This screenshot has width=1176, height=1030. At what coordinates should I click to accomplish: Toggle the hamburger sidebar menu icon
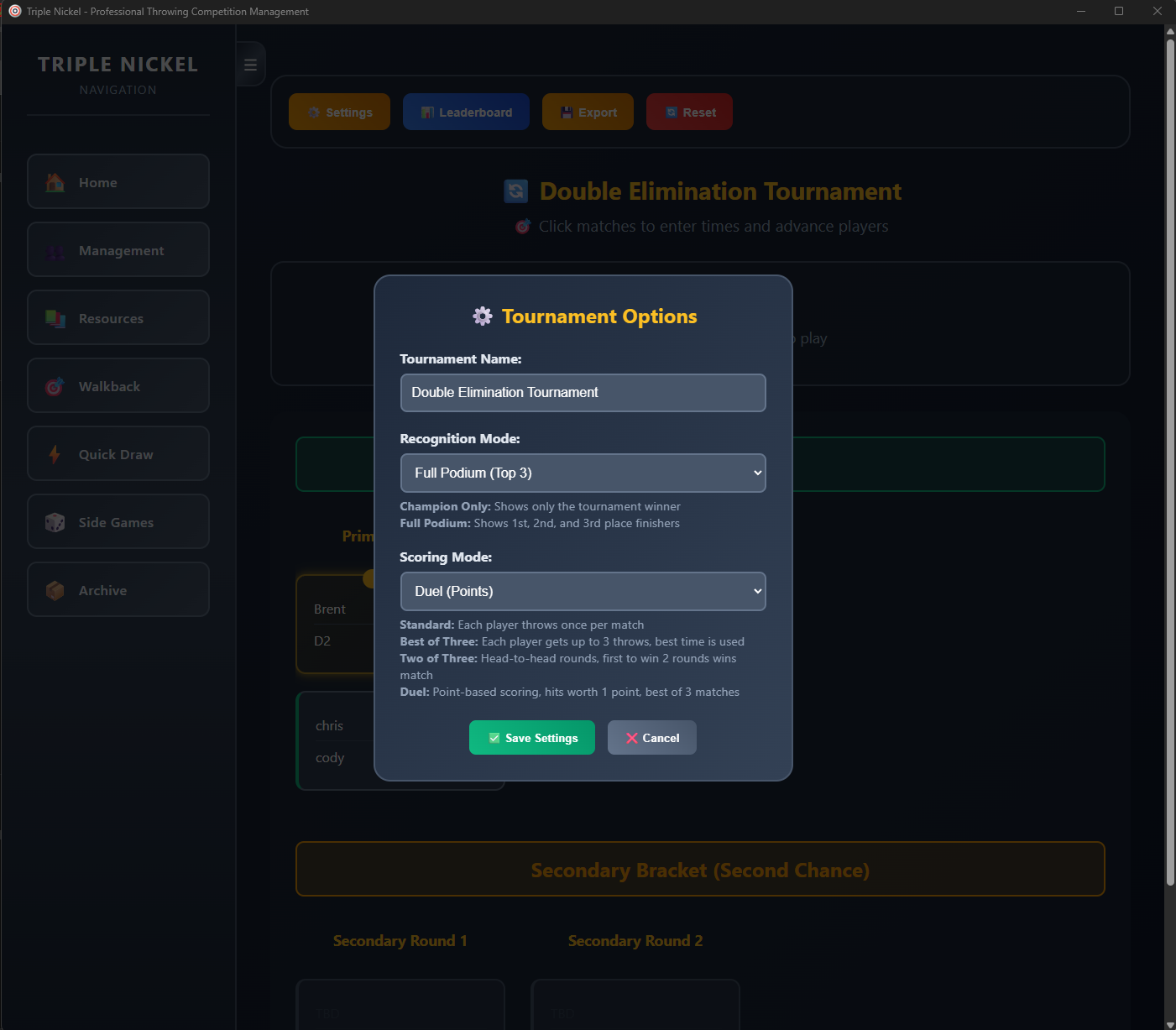coord(250,65)
